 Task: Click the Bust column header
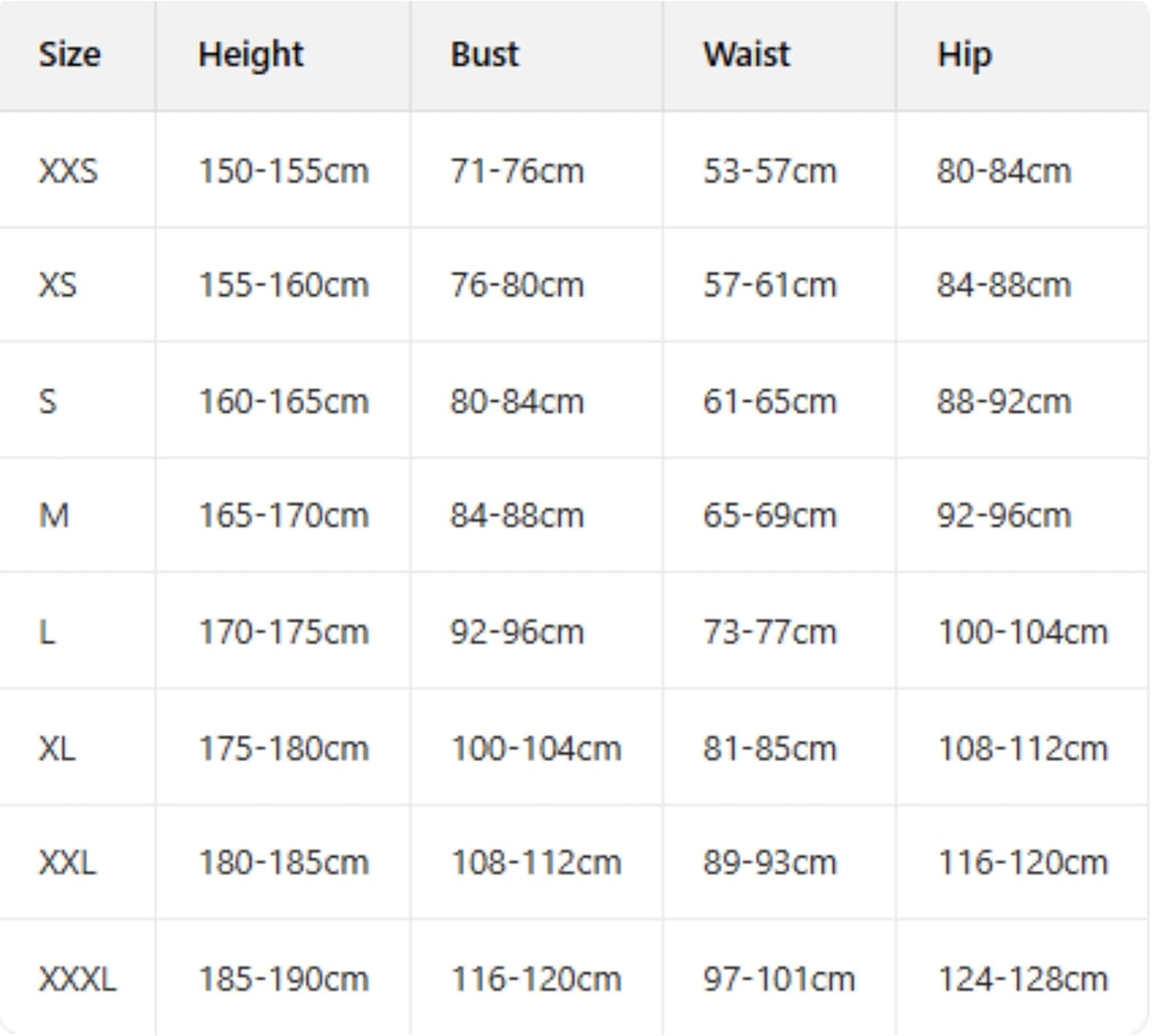point(485,55)
